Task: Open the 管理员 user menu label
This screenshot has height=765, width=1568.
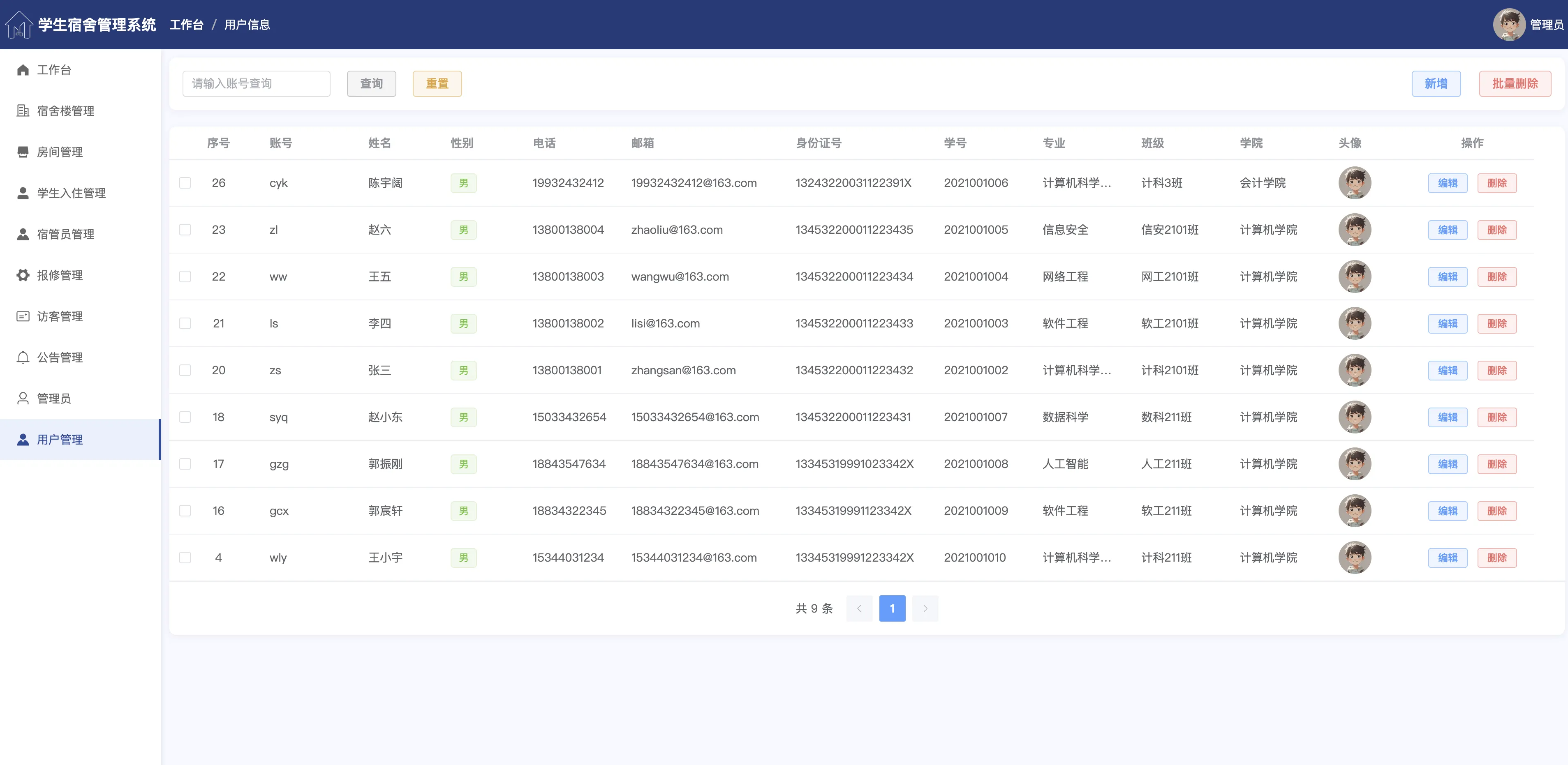Action: pos(1546,25)
